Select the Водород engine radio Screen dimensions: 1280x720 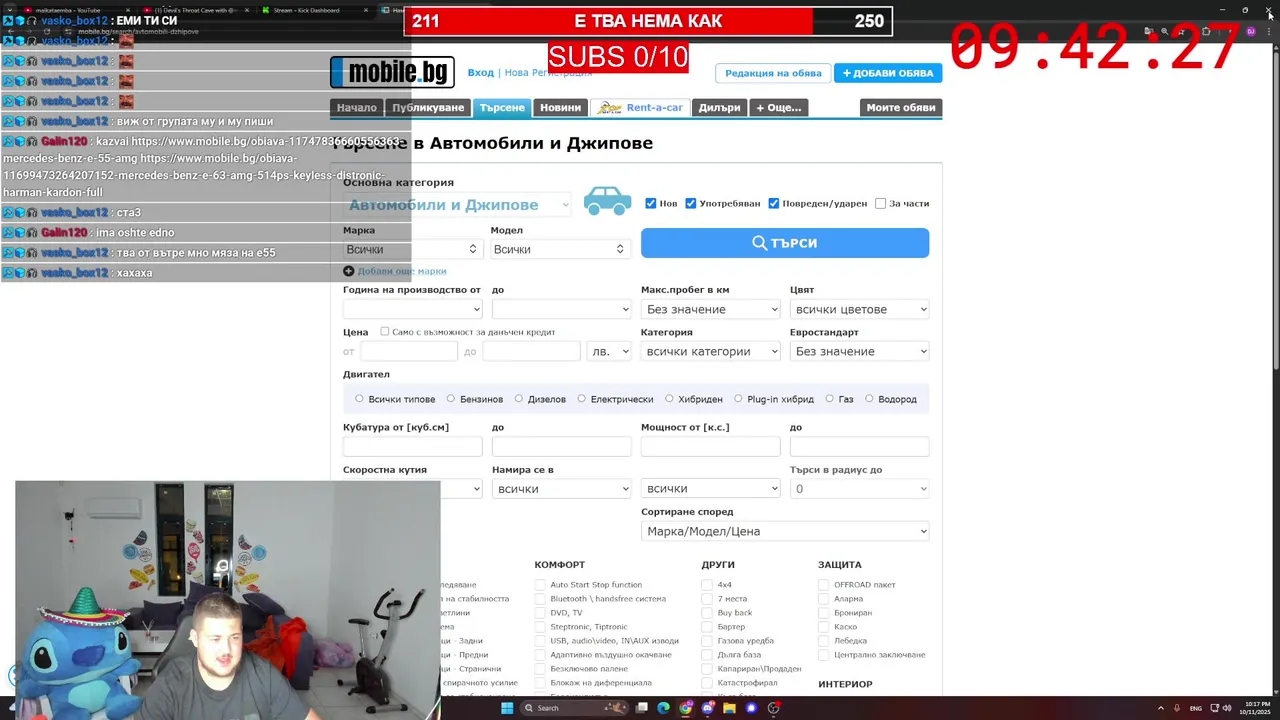tap(869, 399)
